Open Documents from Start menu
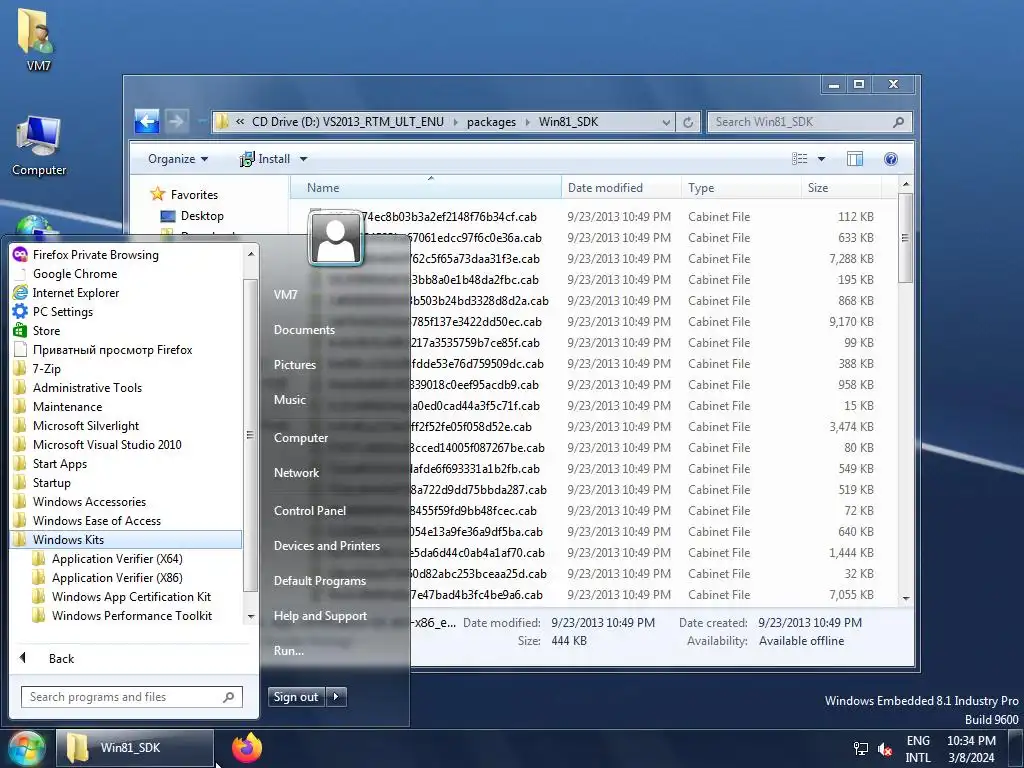Image resolution: width=1024 pixels, height=768 pixels. point(304,330)
